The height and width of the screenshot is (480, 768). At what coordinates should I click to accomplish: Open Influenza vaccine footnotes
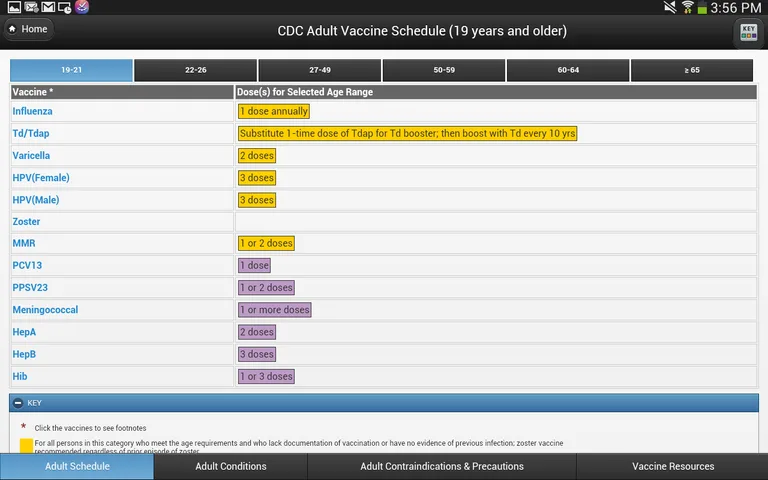click(32, 111)
